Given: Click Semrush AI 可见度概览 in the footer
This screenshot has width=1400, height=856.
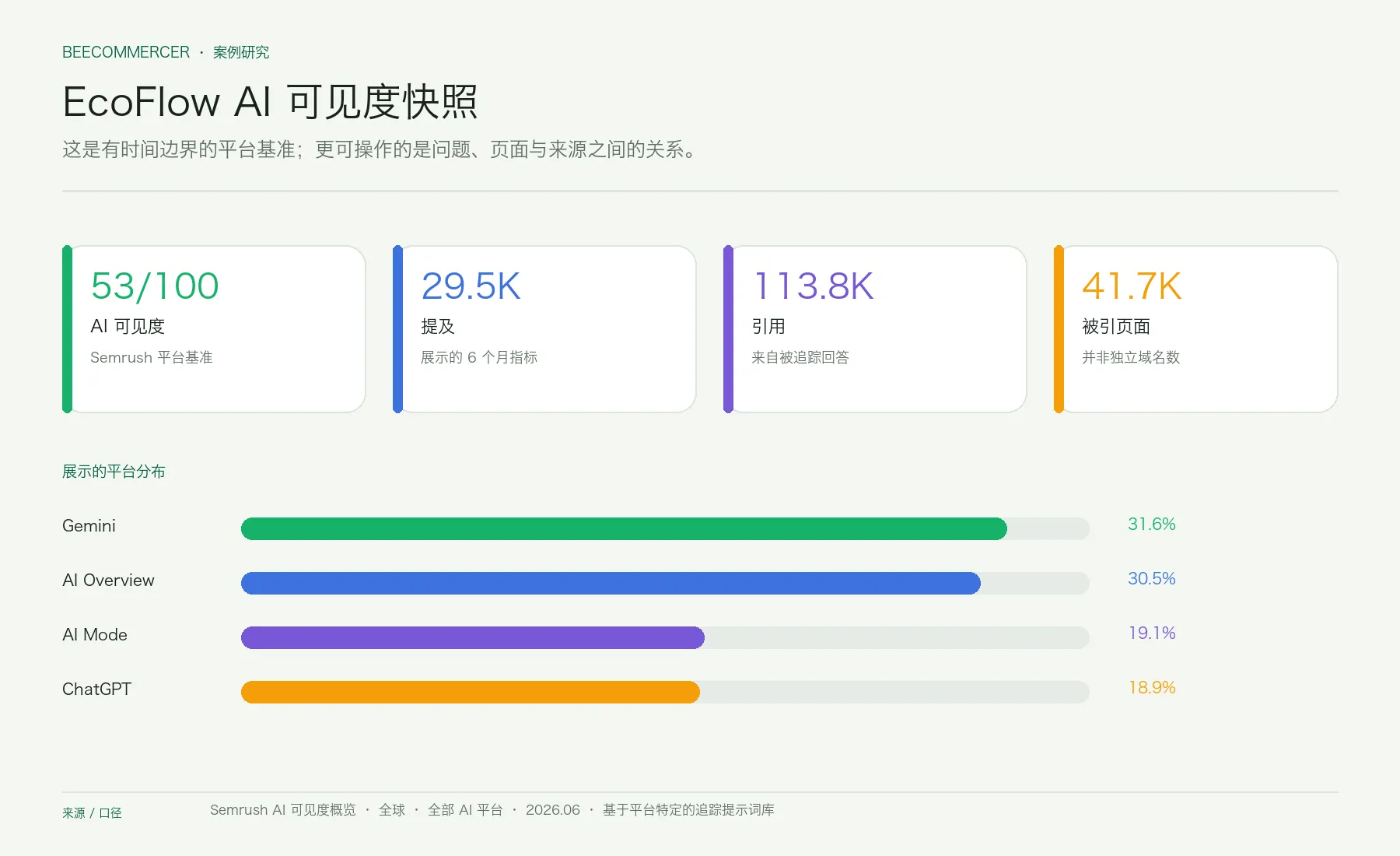Looking at the screenshot, I should tap(282, 810).
